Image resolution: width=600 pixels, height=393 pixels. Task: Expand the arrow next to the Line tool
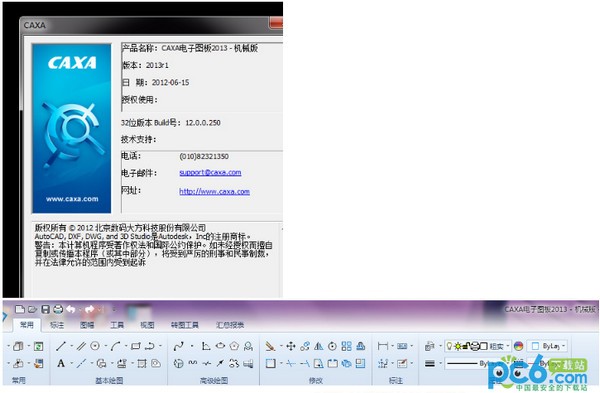point(71,346)
